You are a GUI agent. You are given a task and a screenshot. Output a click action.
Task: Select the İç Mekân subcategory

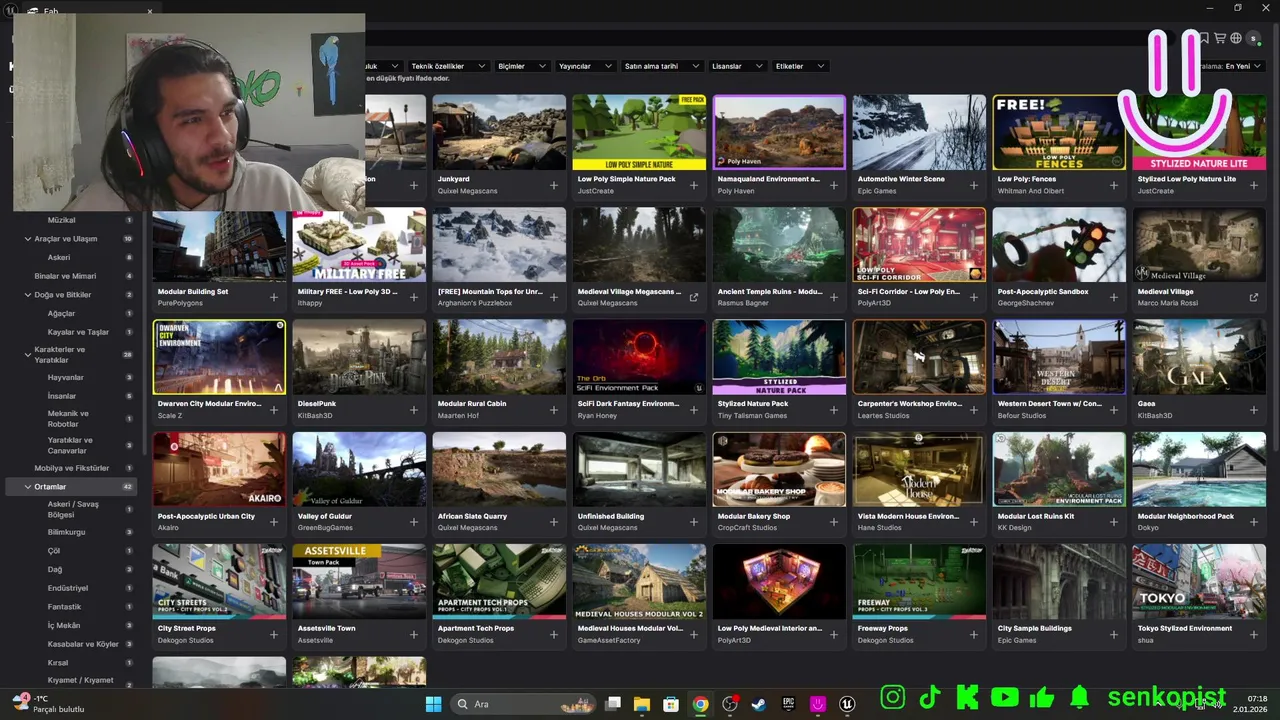pos(63,625)
